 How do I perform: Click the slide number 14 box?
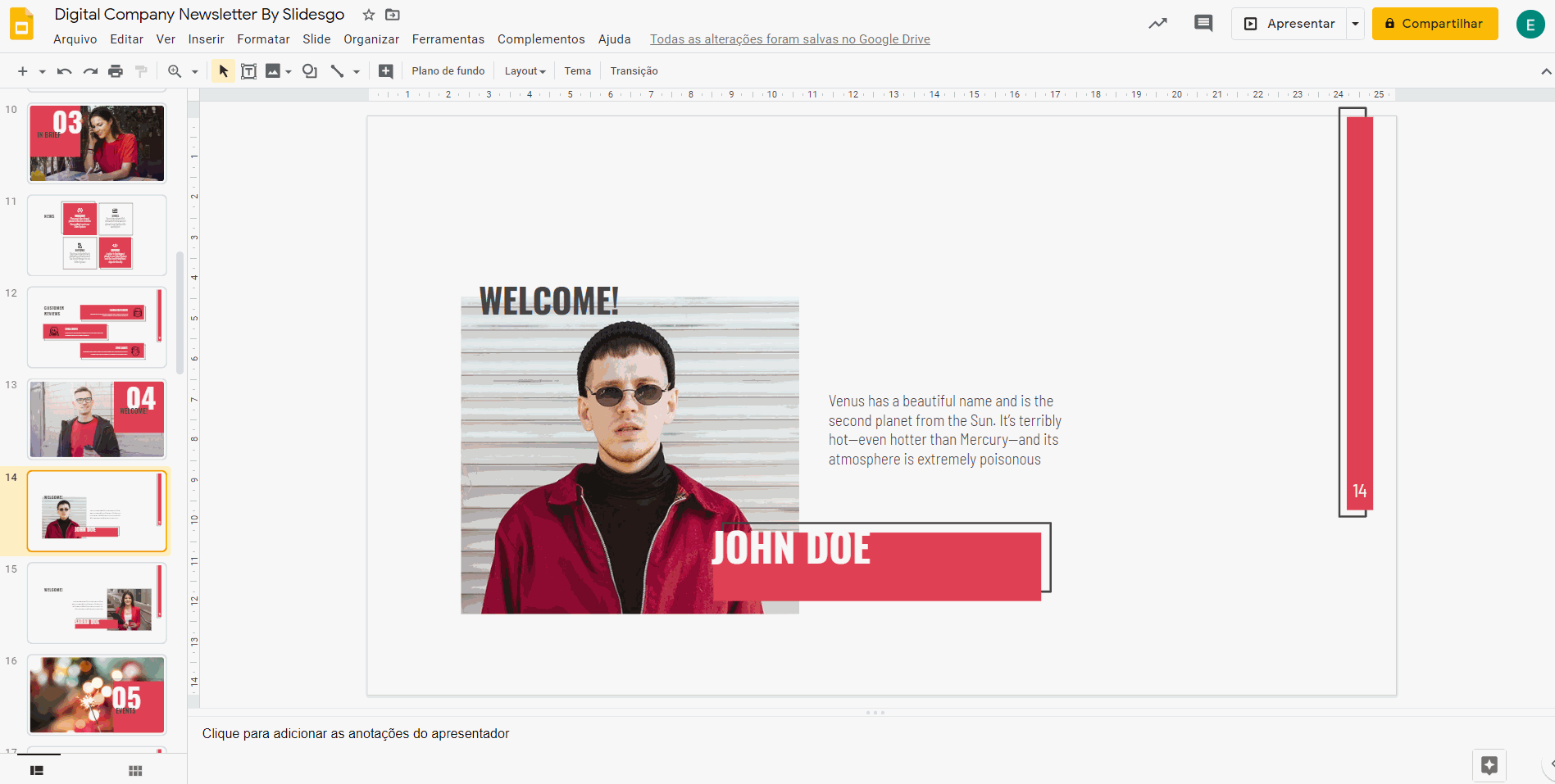[x=1360, y=491]
